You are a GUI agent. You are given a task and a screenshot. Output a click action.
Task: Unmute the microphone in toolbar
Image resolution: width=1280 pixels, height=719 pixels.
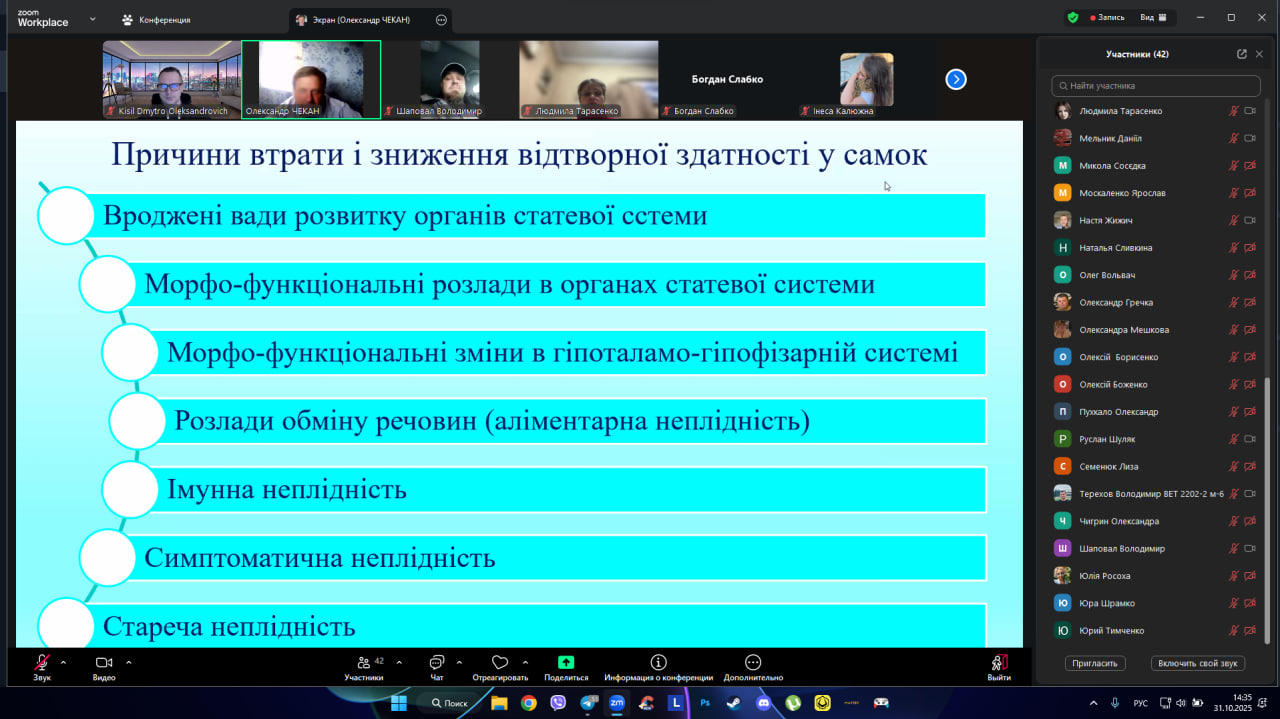click(x=42, y=663)
